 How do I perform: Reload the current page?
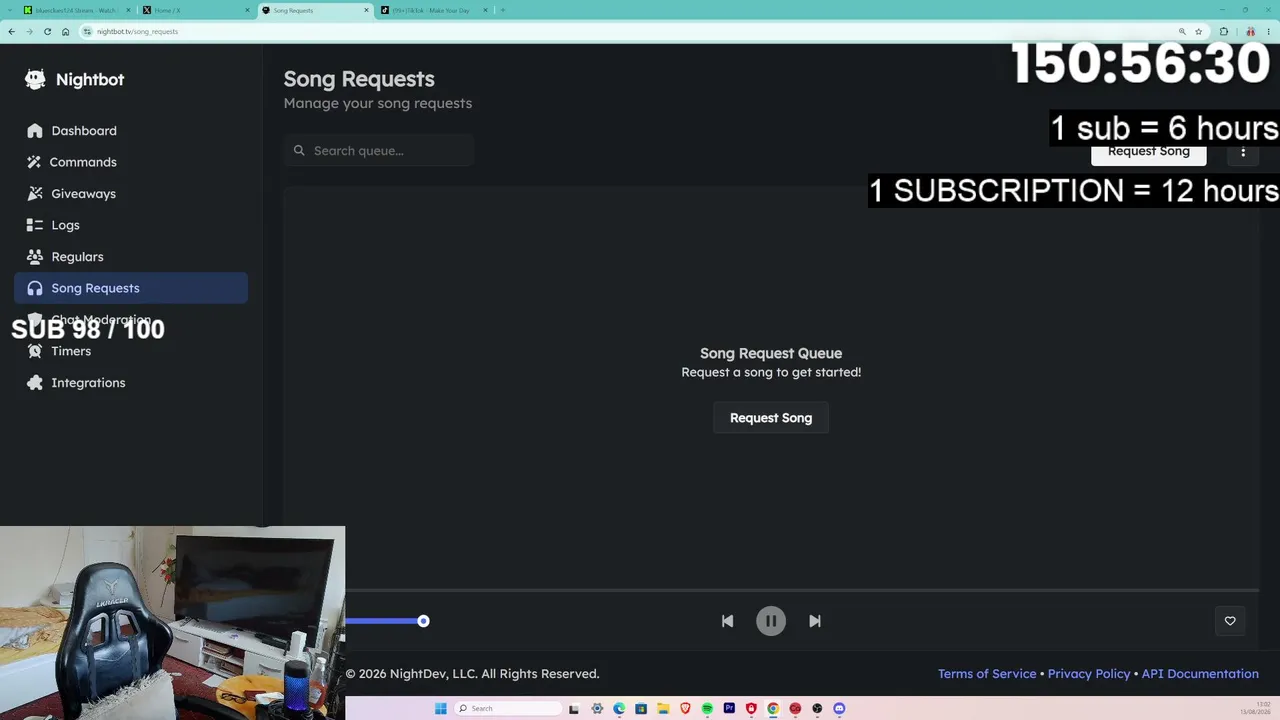coord(47,32)
